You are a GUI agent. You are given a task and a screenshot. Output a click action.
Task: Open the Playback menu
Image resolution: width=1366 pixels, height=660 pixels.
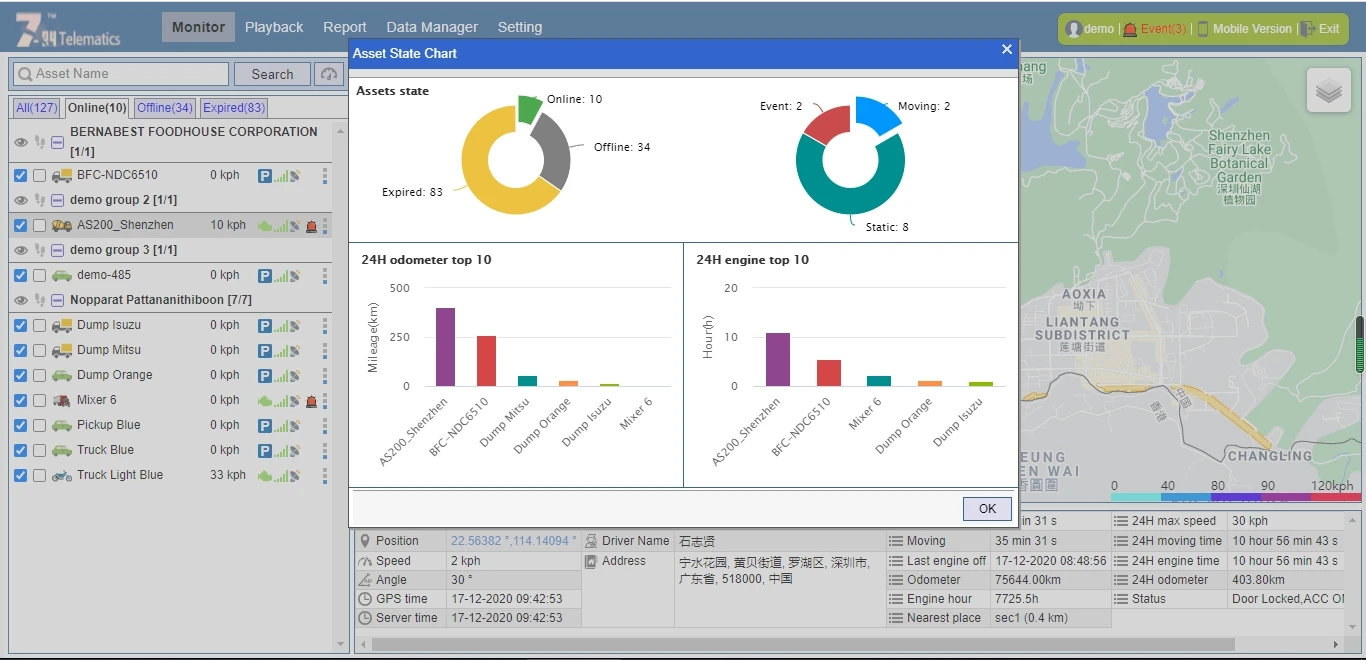[274, 27]
